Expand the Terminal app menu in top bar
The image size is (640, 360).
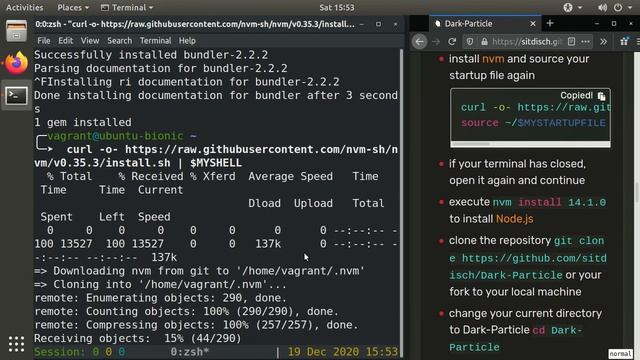click(x=127, y=7)
